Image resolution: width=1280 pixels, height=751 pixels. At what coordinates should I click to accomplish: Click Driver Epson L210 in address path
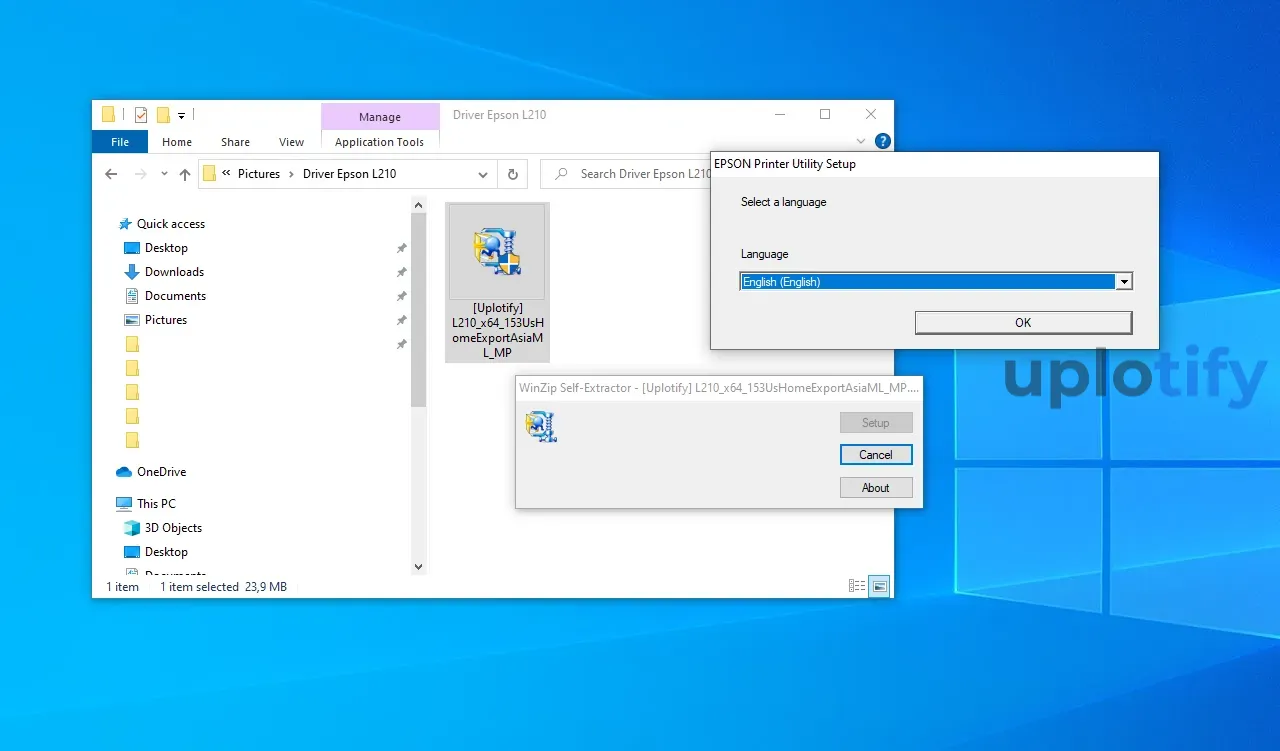pyautogui.click(x=350, y=174)
